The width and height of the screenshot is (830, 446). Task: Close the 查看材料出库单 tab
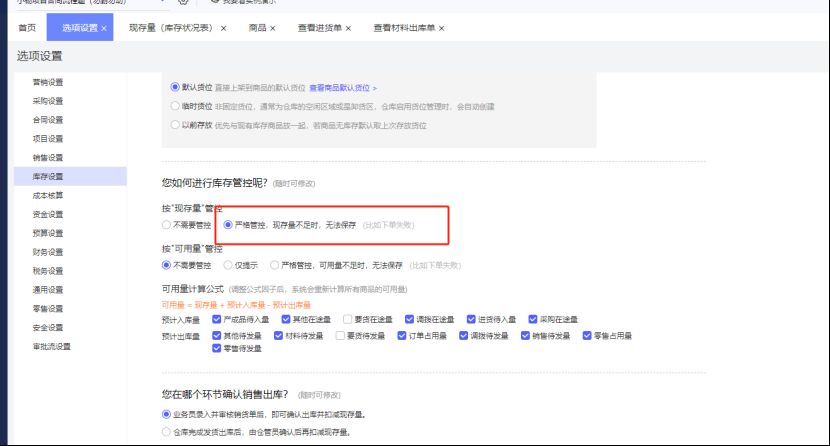(x=441, y=28)
